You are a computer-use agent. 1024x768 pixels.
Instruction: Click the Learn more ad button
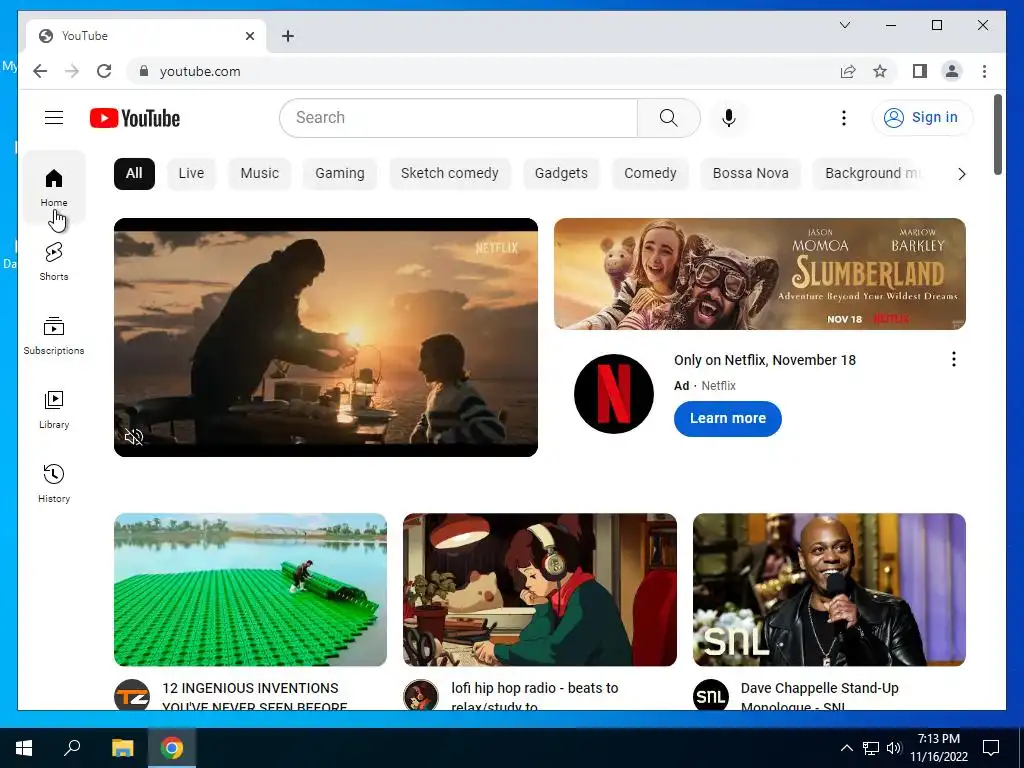[728, 419]
